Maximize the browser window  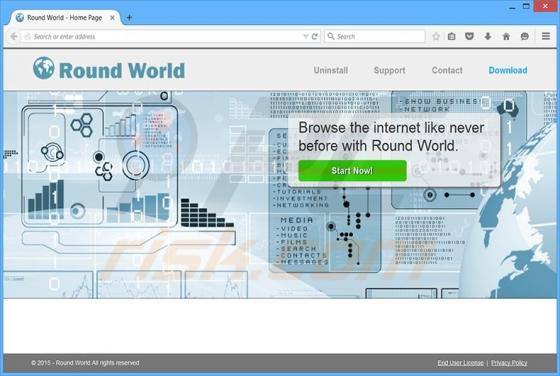526,6
